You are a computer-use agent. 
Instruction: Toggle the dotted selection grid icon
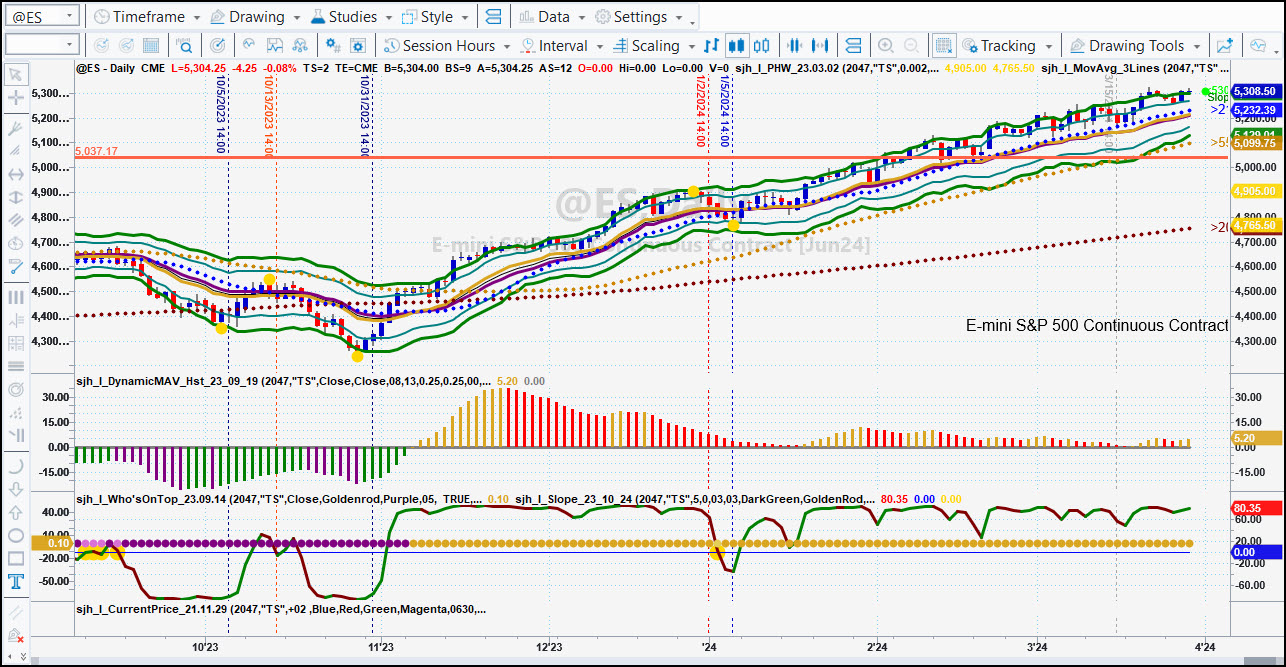coord(943,45)
